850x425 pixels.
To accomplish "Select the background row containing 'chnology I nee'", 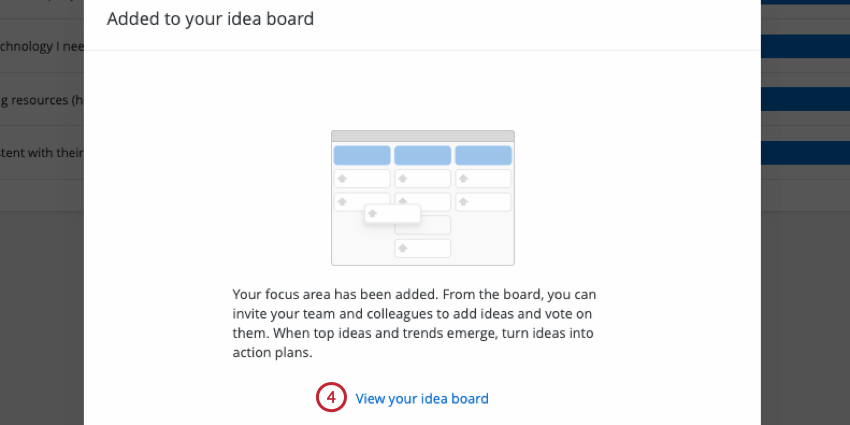I will point(42,46).
